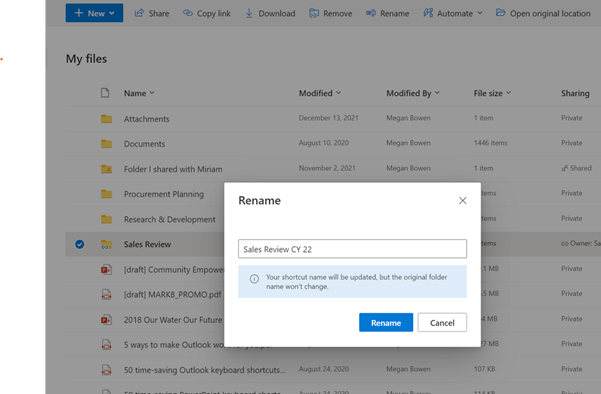Click the Remove shortcut icon
This screenshot has height=394, width=601.
point(314,13)
